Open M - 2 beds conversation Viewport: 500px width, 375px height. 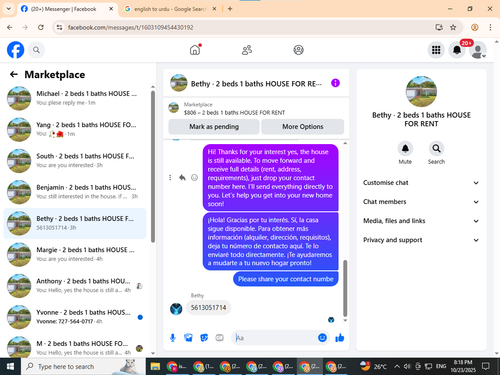tap(75, 347)
